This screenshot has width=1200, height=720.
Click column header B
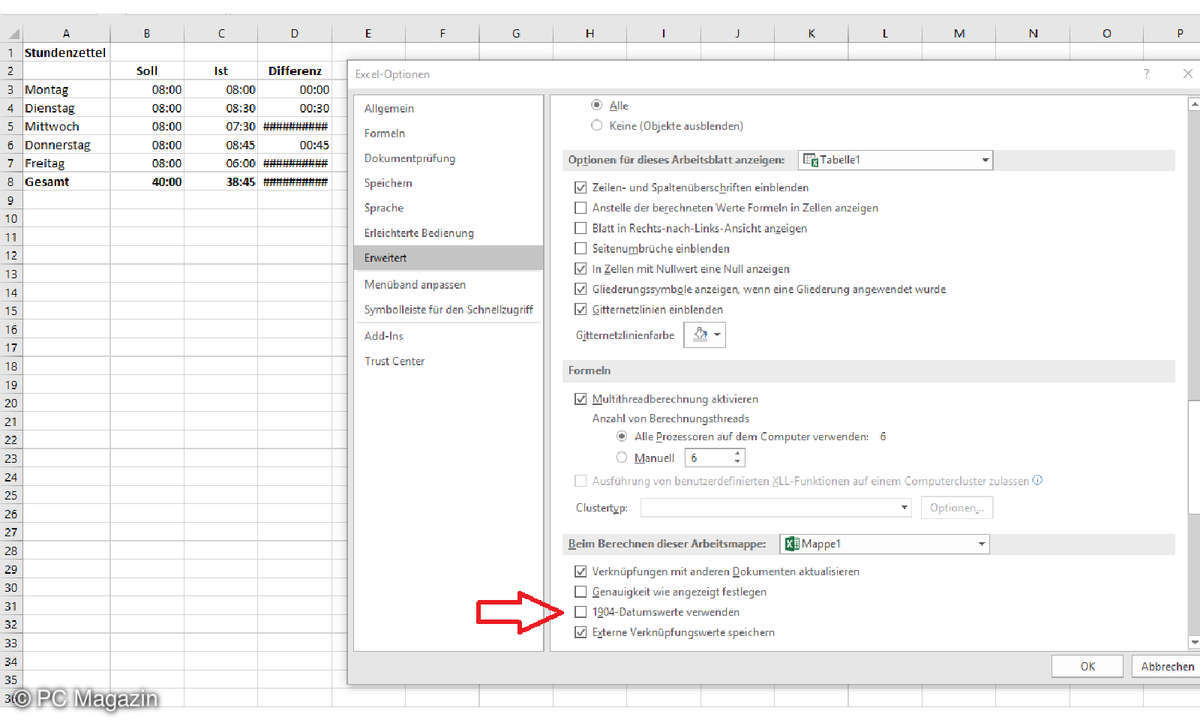[x=147, y=33]
